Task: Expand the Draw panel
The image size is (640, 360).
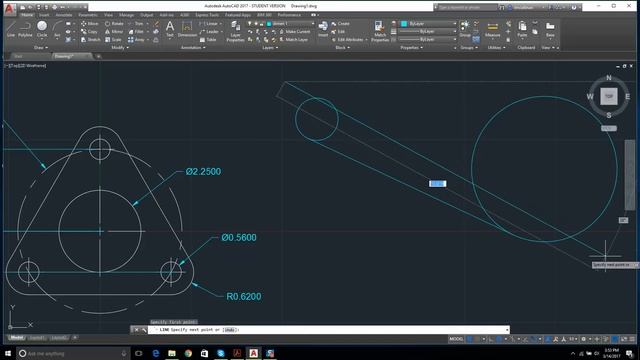Action: click(x=40, y=48)
